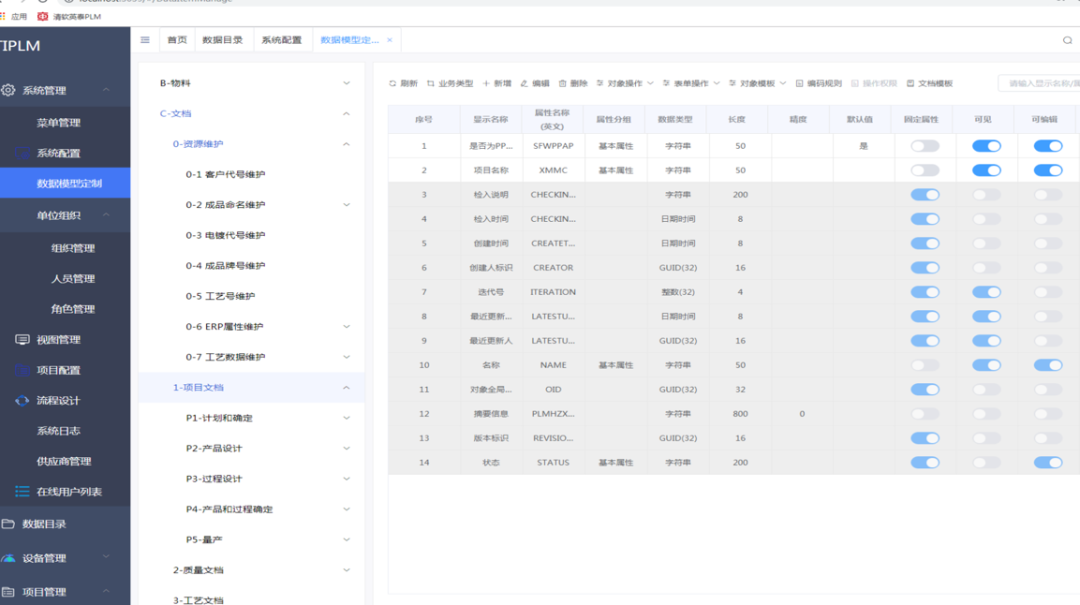Viewport: 1080px width, 605px height.
Task: Collapse the 单位组织 sidebar group
Action: pyautogui.click(x=106, y=215)
